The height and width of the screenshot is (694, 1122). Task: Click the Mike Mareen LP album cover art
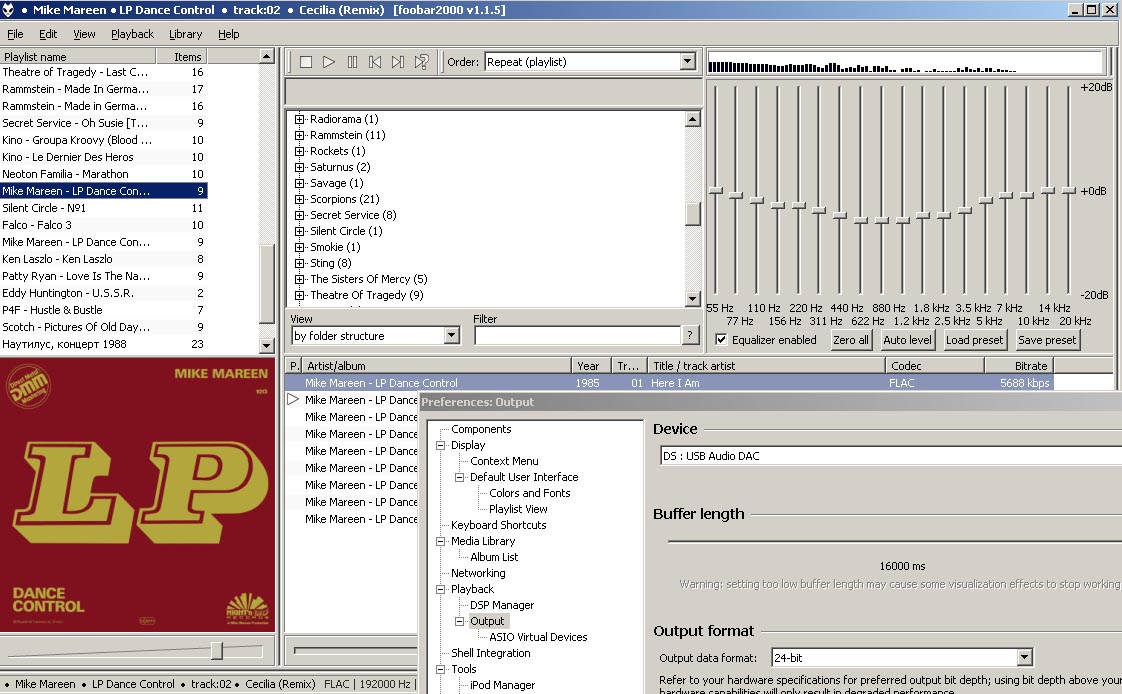(x=137, y=495)
